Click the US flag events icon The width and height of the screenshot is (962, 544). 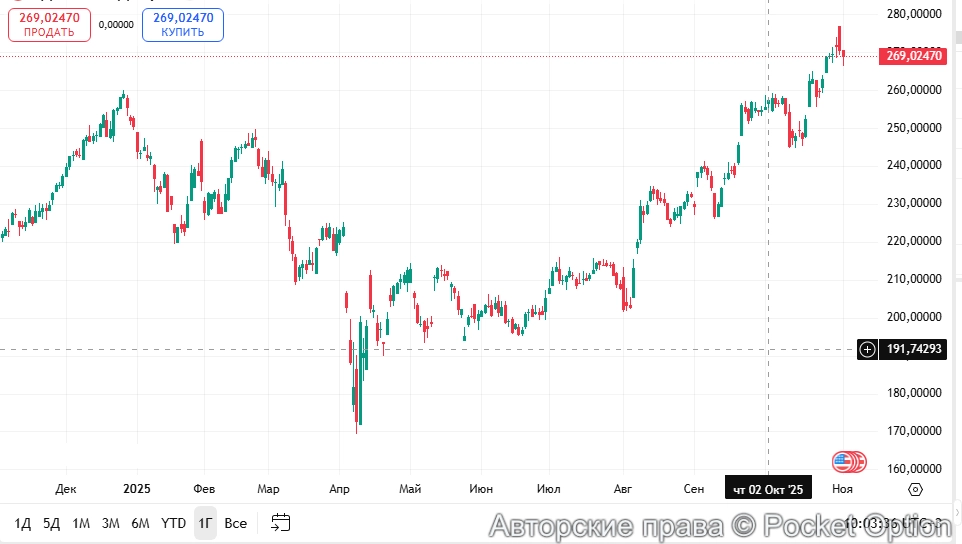tap(846, 462)
